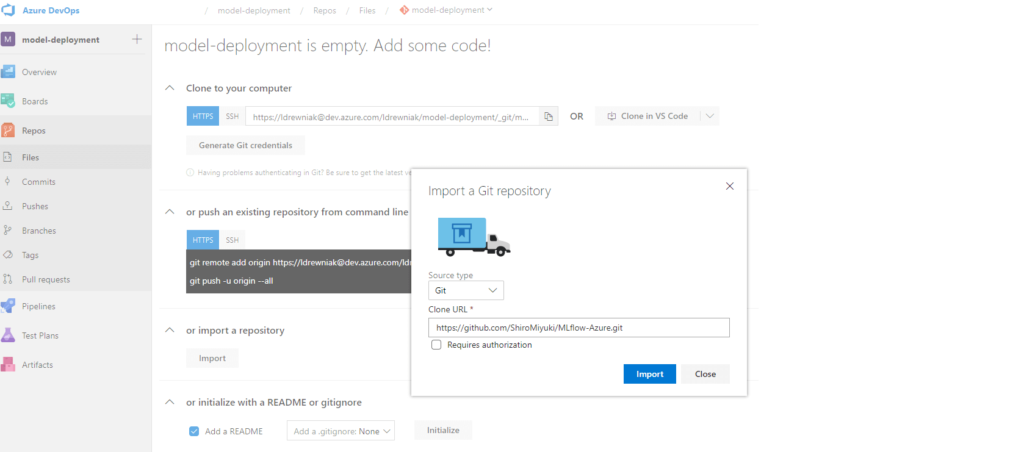Open the Pipelines icon in sidebar
The width and height of the screenshot is (1024, 452).
pos(8,306)
